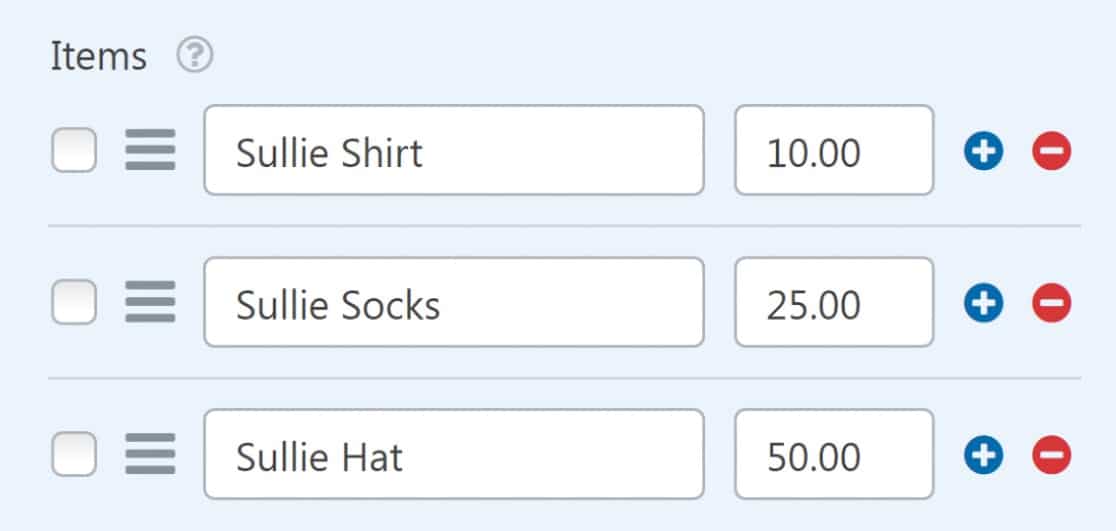The height and width of the screenshot is (531, 1116).
Task: Check the Sullie Shirt checkbox
Action: point(74,152)
